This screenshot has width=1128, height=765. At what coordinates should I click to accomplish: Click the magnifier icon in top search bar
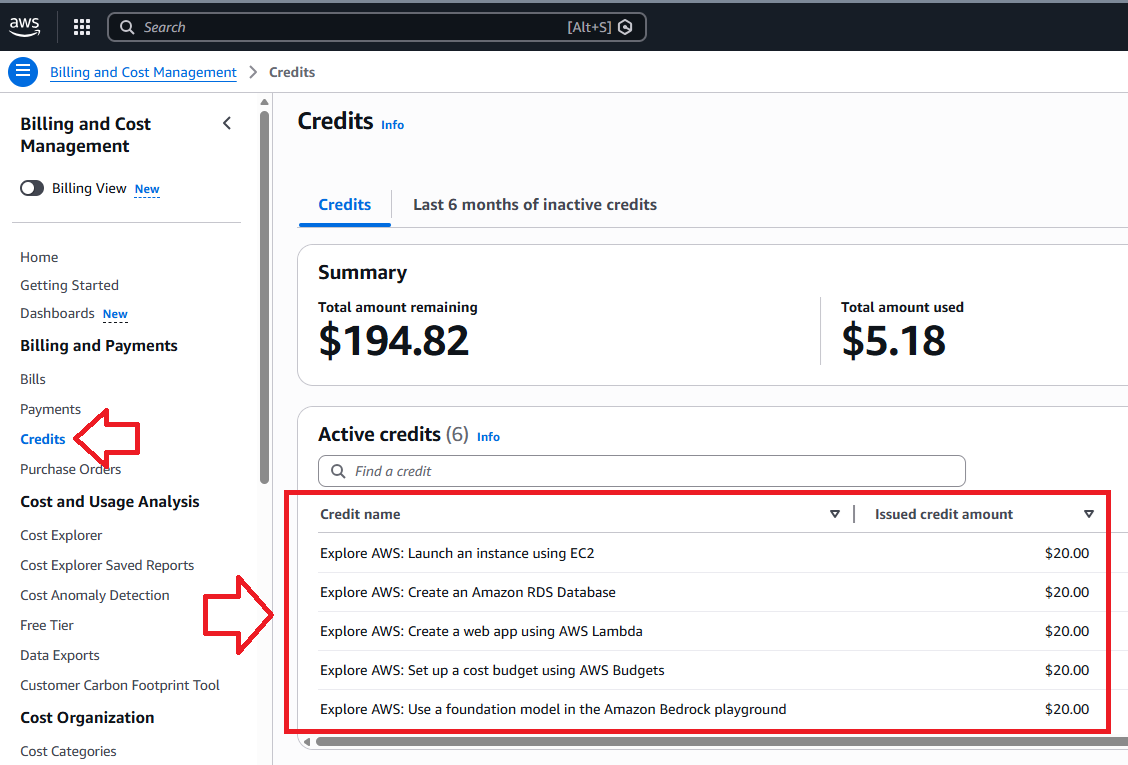[x=127, y=27]
